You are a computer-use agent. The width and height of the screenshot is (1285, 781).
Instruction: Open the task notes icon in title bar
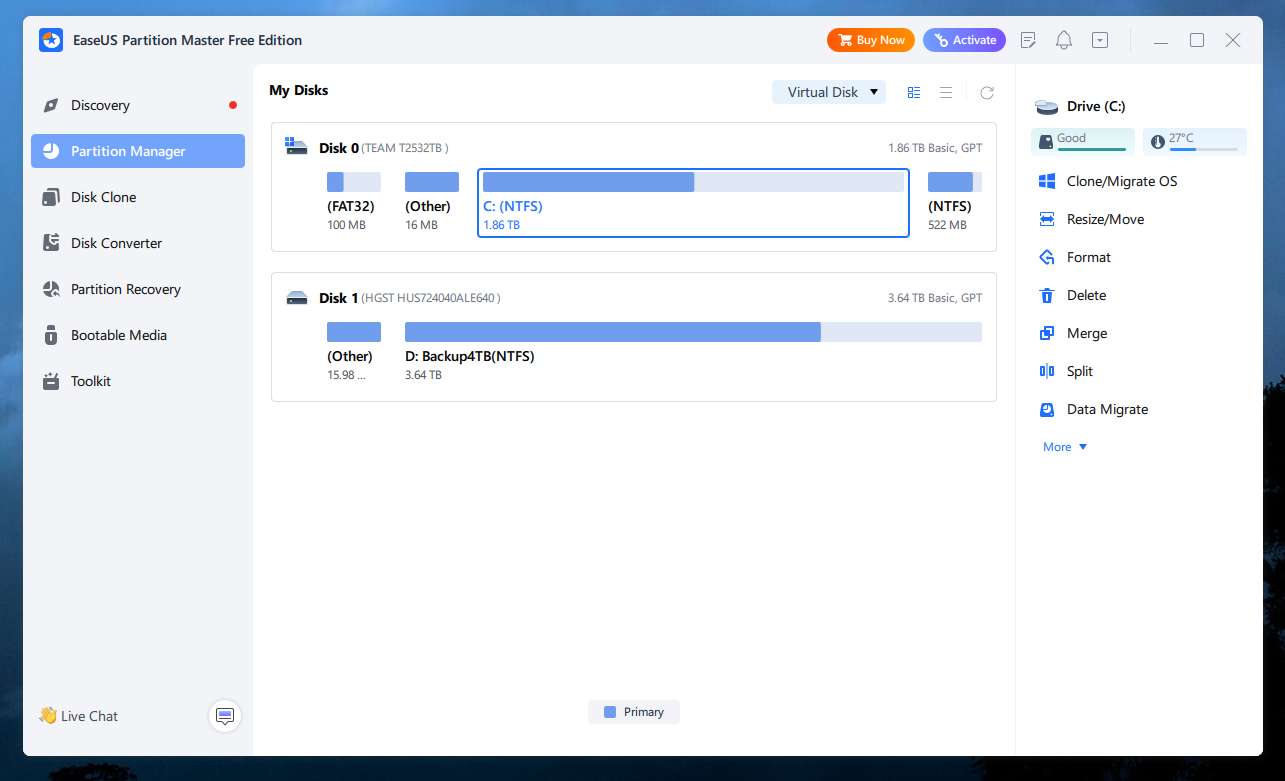tap(1028, 40)
